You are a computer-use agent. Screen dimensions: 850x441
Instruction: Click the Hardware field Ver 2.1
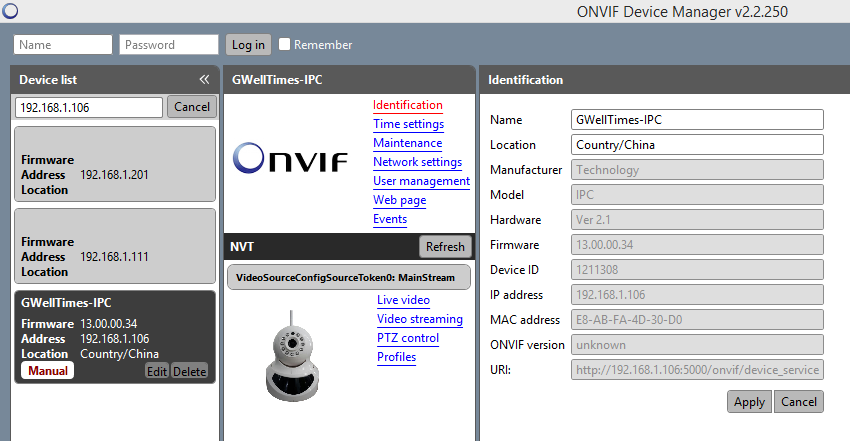[x=697, y=219]
